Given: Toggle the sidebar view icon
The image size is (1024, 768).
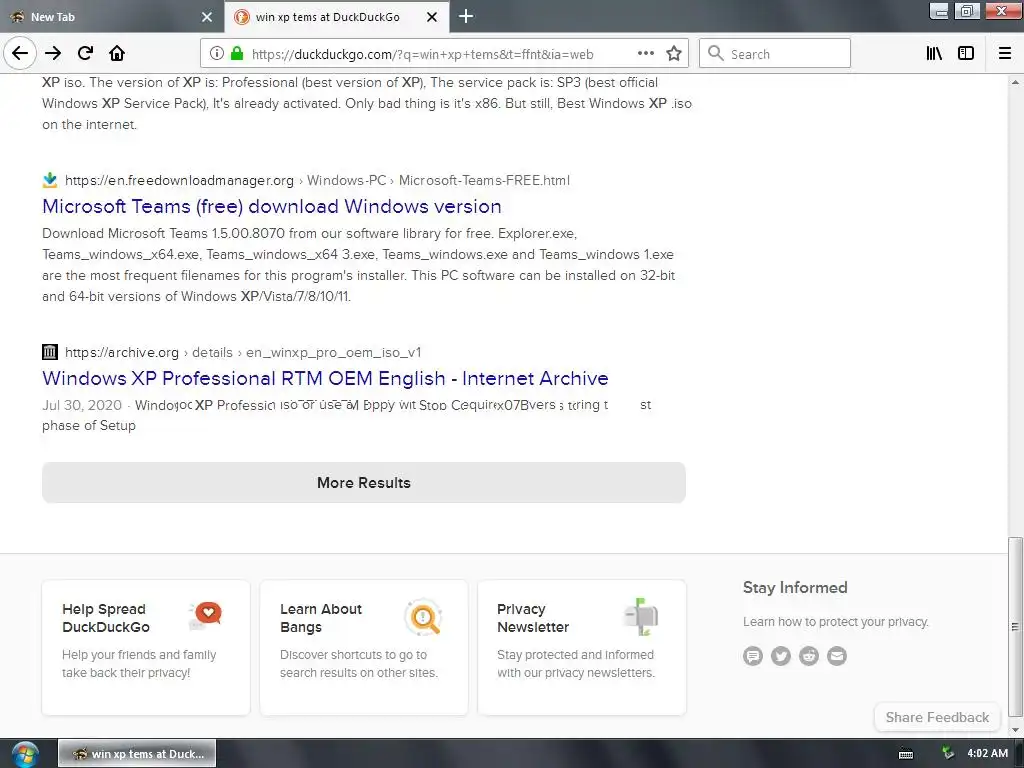Looking at the screenshot, I should click(x=966, y=54).
